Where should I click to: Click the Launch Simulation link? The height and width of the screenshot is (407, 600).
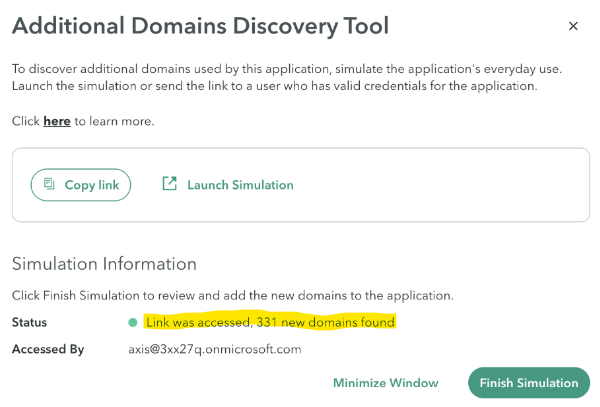(228, 185)
